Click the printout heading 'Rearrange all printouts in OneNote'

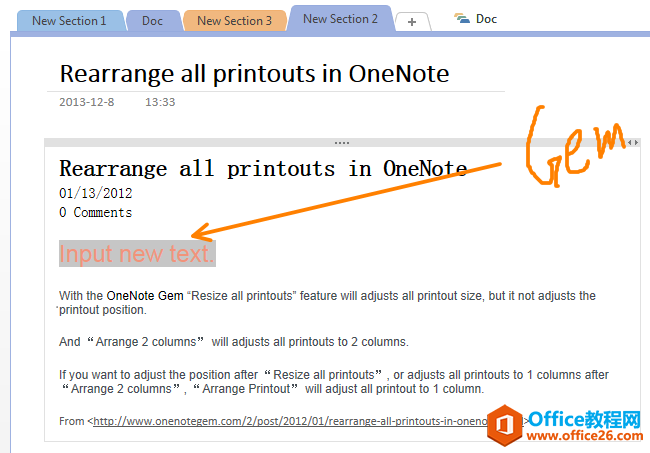coord(263,169)
